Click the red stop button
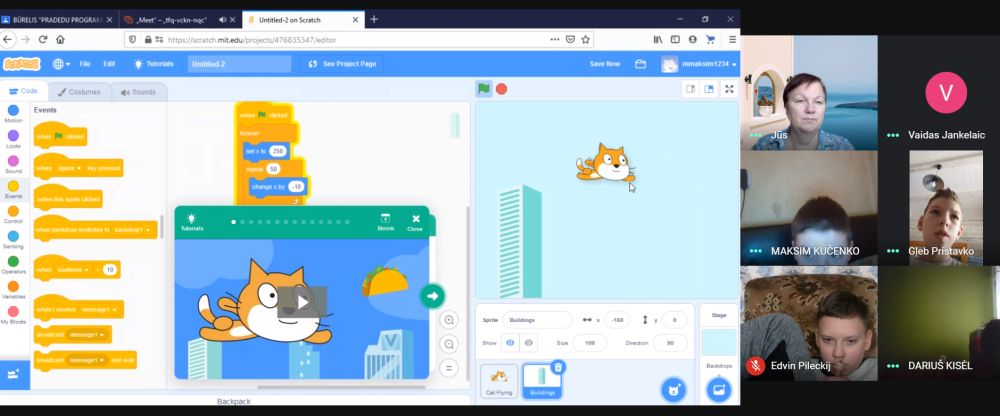This screenshot has width=1000, height=416. (502, 89)
